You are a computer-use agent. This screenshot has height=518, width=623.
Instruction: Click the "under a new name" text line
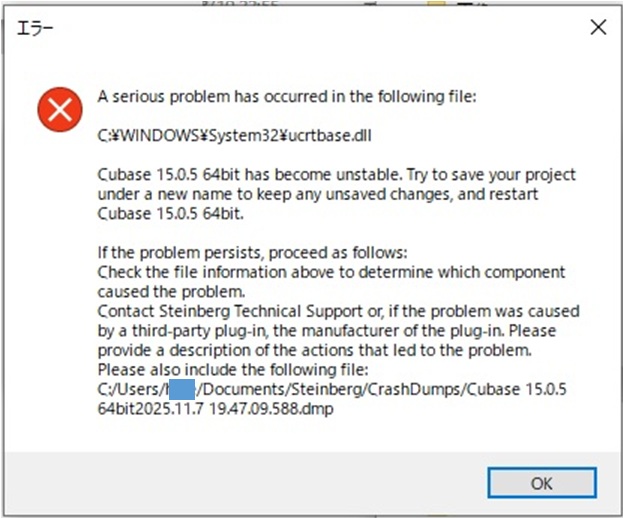tap(318, 193)
